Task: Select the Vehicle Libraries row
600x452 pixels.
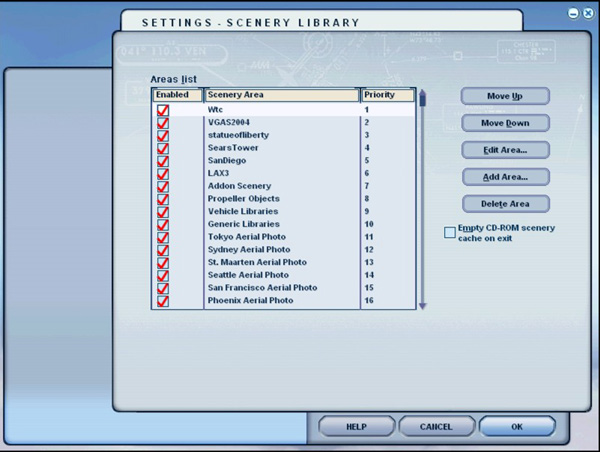Action: [x=284, y=211]
